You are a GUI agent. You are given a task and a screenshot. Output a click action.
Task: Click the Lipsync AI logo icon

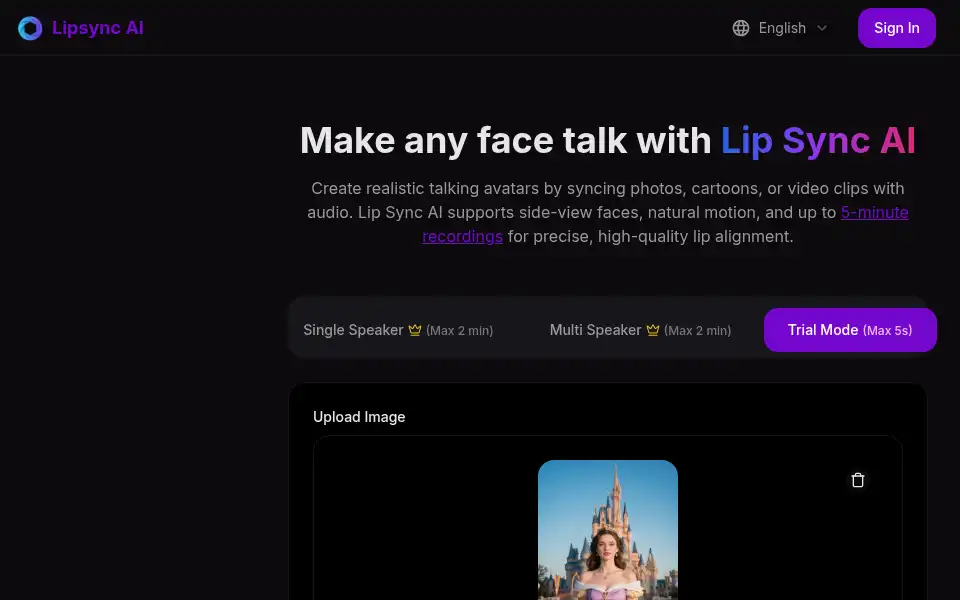pos(30,28)
